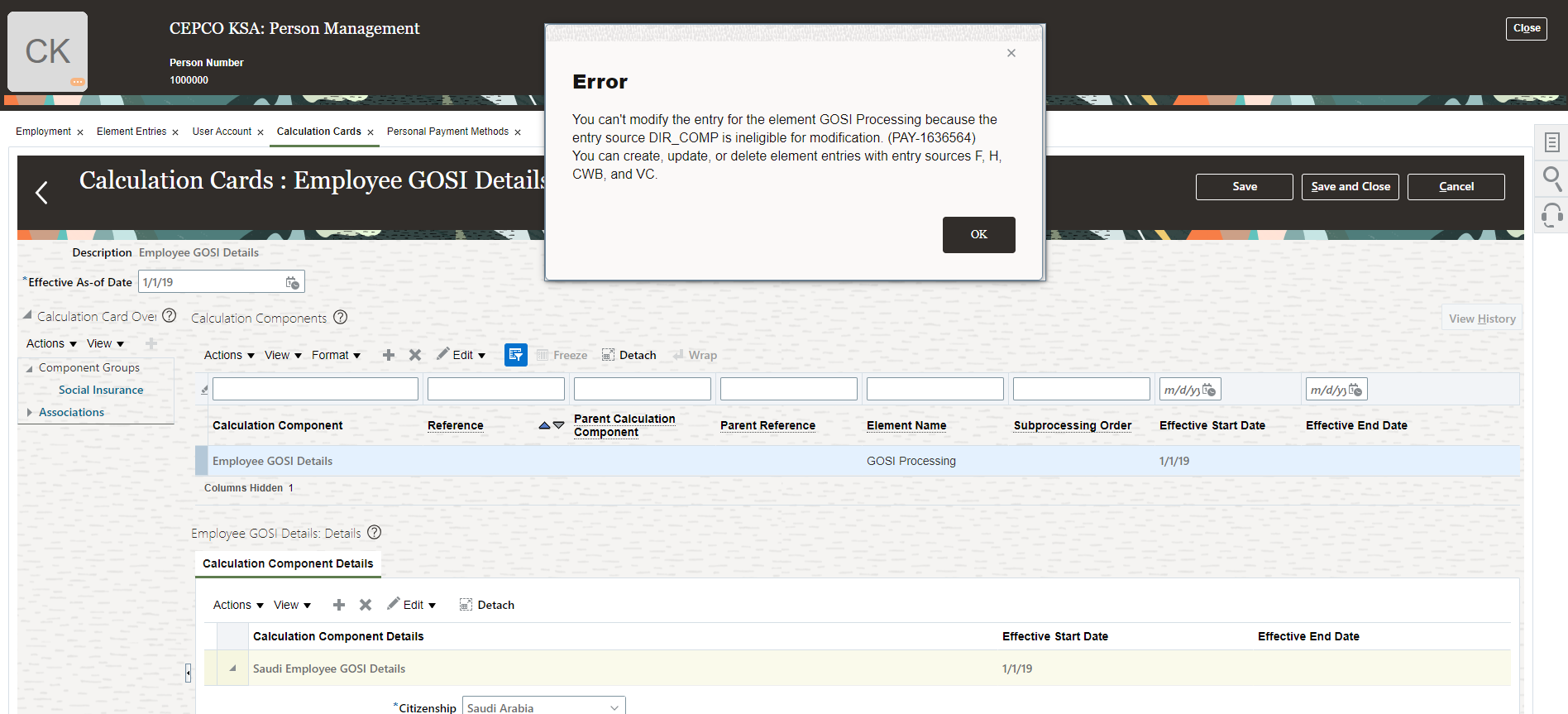This screenshot has width=1568, height=714.
Task: Sort Reference column descending
Action: click(x=558, y=425)
